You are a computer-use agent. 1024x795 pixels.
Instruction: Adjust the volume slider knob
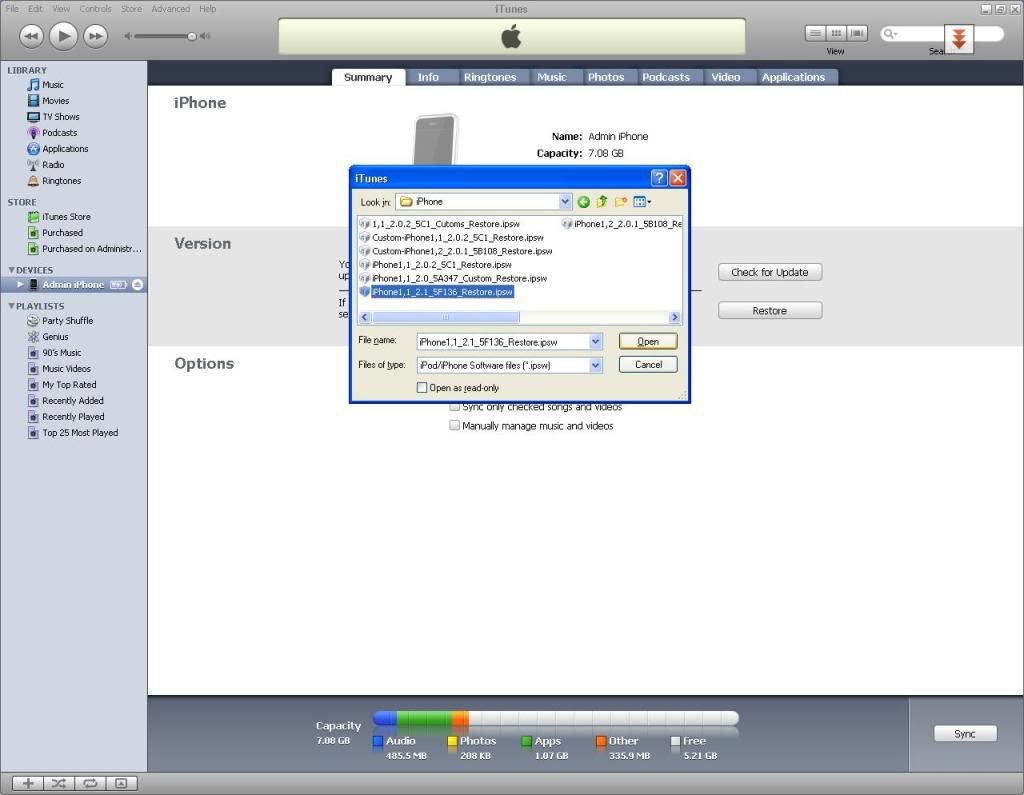click(x=191, y=36)
